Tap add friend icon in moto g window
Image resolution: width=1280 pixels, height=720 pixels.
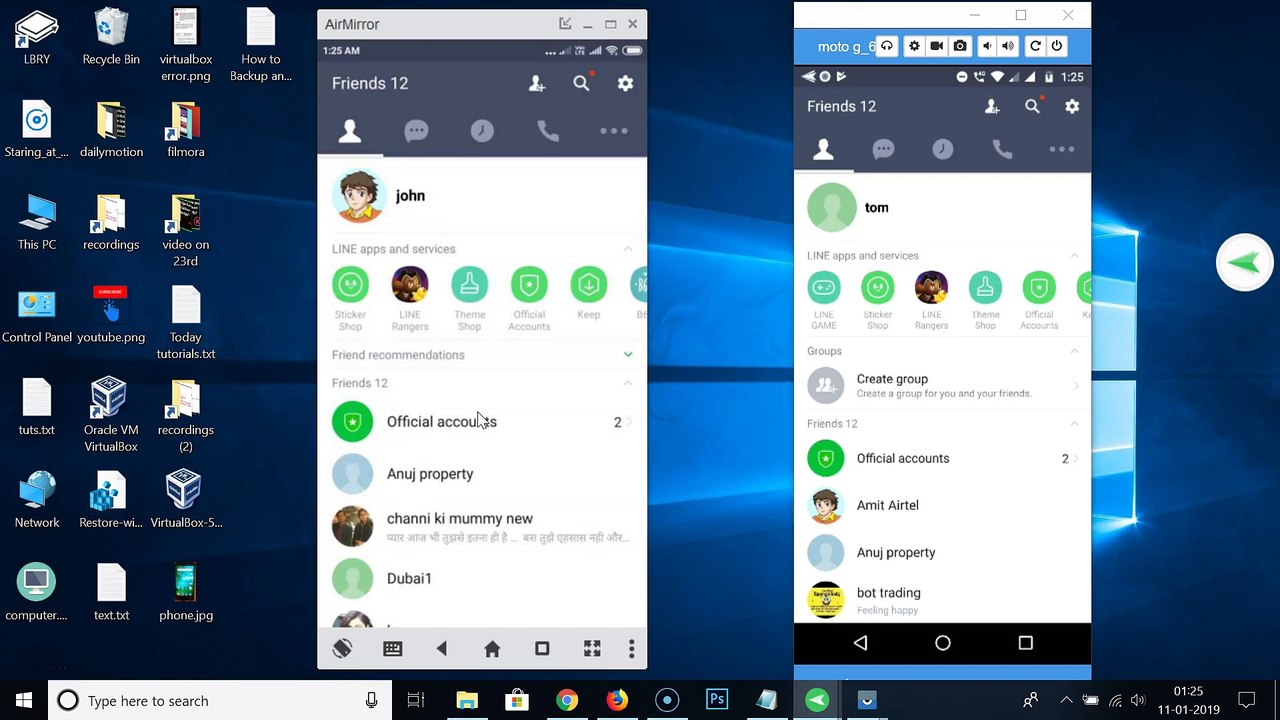992,106
